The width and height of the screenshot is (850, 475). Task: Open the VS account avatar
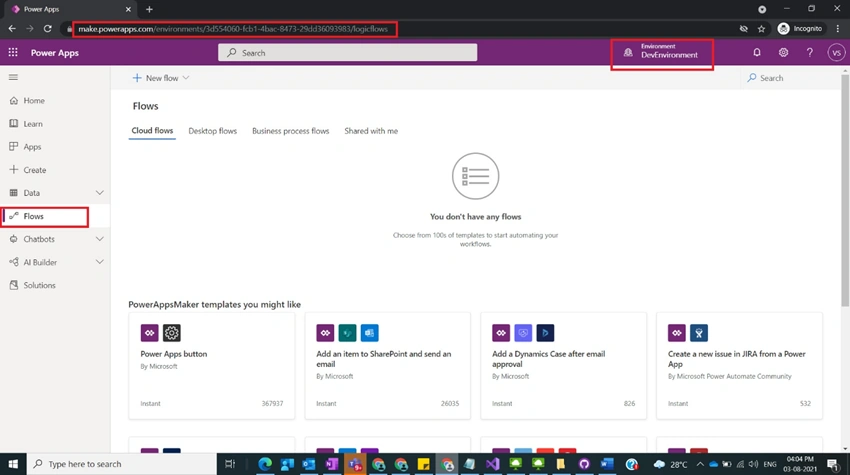click(x=836, y=53)
